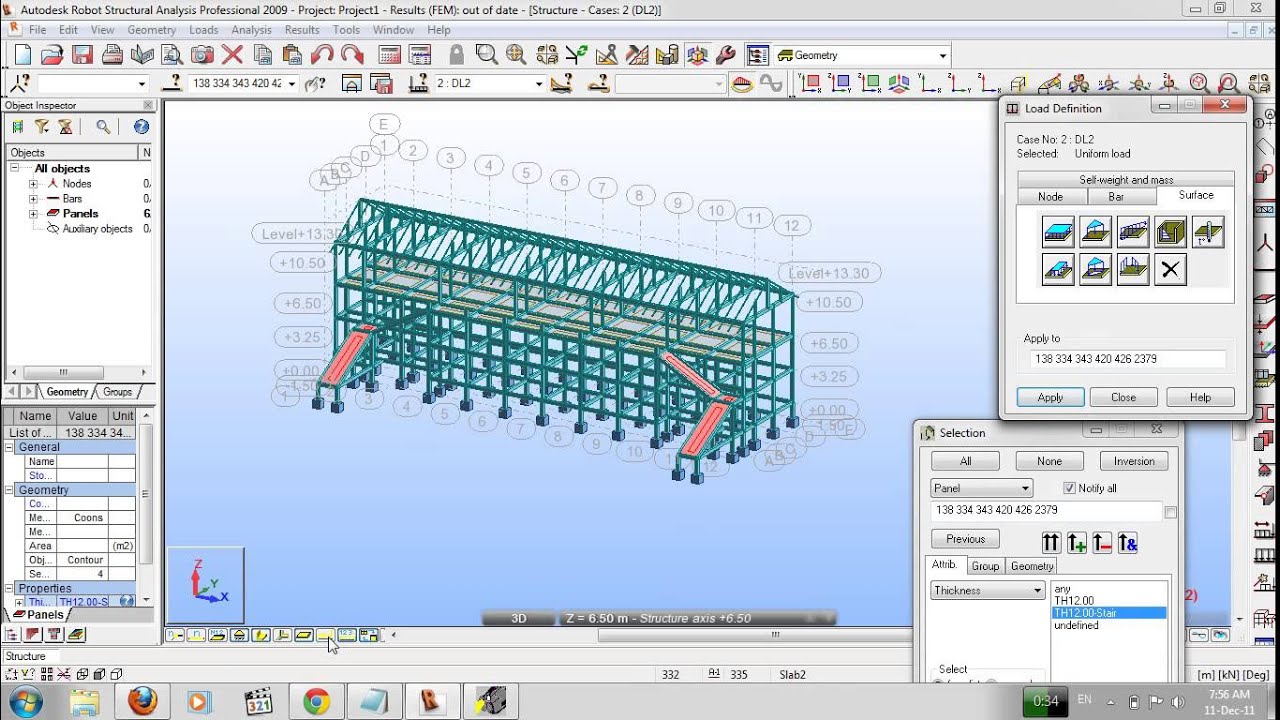Image resolution: width=1280 pixels, height=720 pixels.
Task: Open the Geometry layout dropdown
Action: 942,55
